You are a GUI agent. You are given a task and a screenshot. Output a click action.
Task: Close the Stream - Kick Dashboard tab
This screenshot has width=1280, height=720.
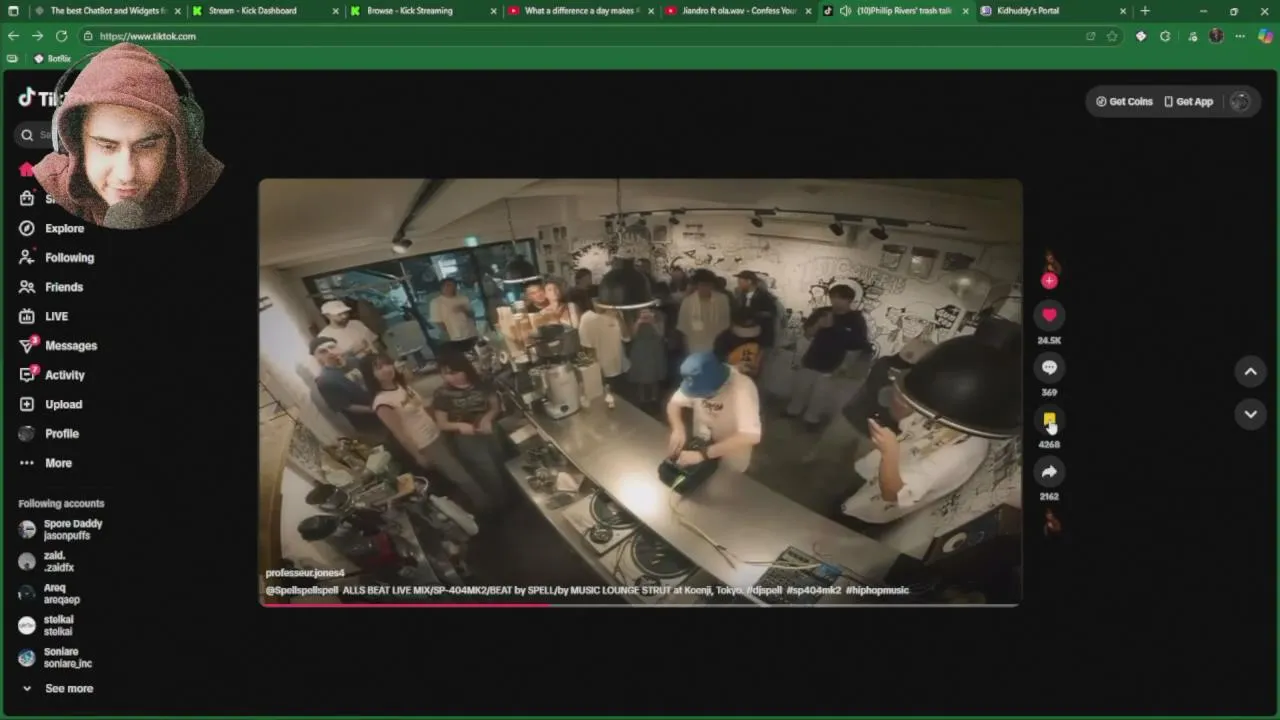335,11
